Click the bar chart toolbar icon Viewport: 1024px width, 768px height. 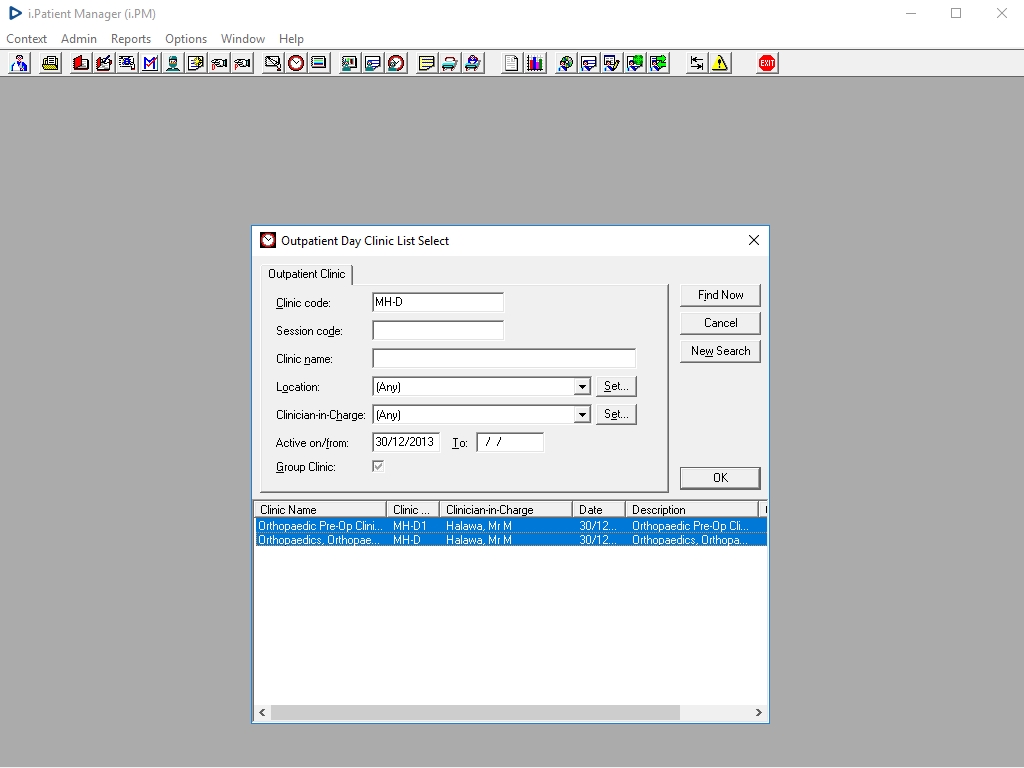[x=535, y=63]
